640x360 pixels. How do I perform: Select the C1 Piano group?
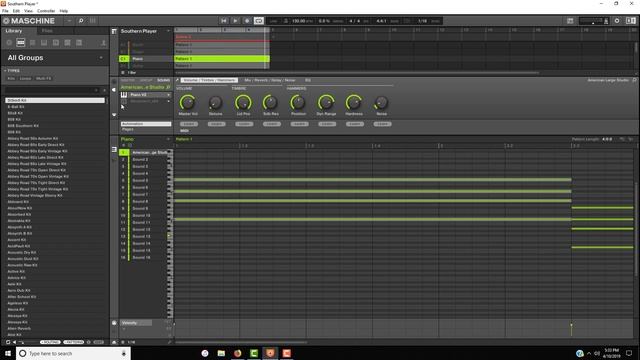(146, 59)
